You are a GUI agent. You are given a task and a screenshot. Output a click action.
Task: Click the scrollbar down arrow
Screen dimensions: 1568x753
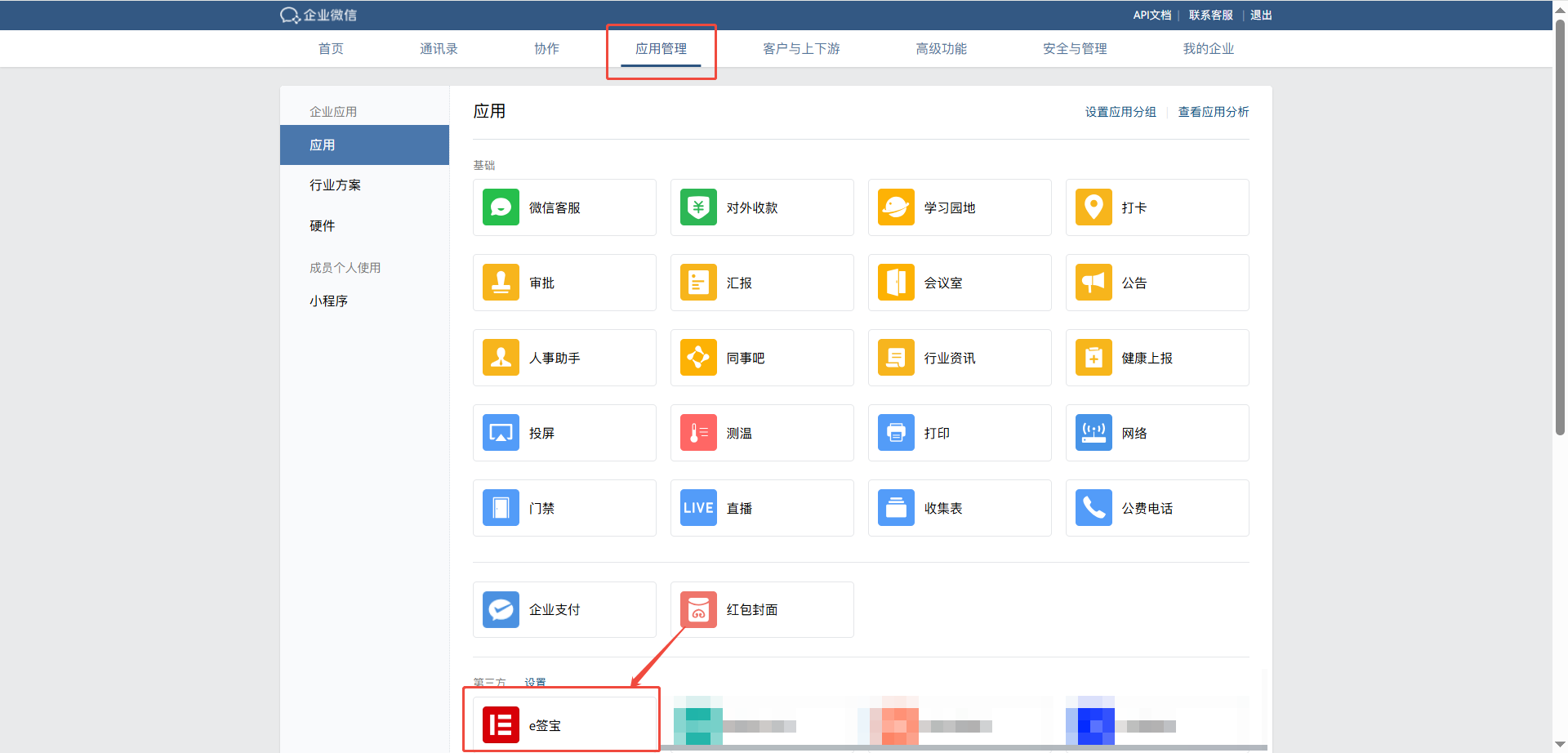1560,745
